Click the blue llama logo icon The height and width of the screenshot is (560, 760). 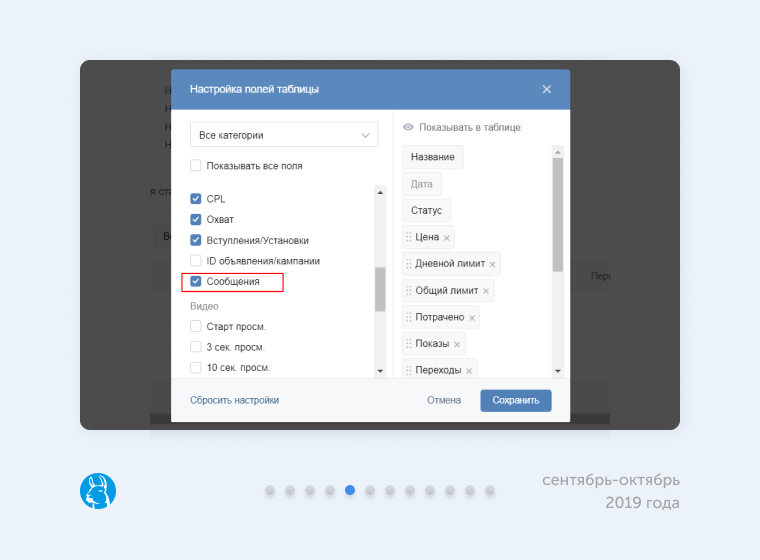(98, 491)
